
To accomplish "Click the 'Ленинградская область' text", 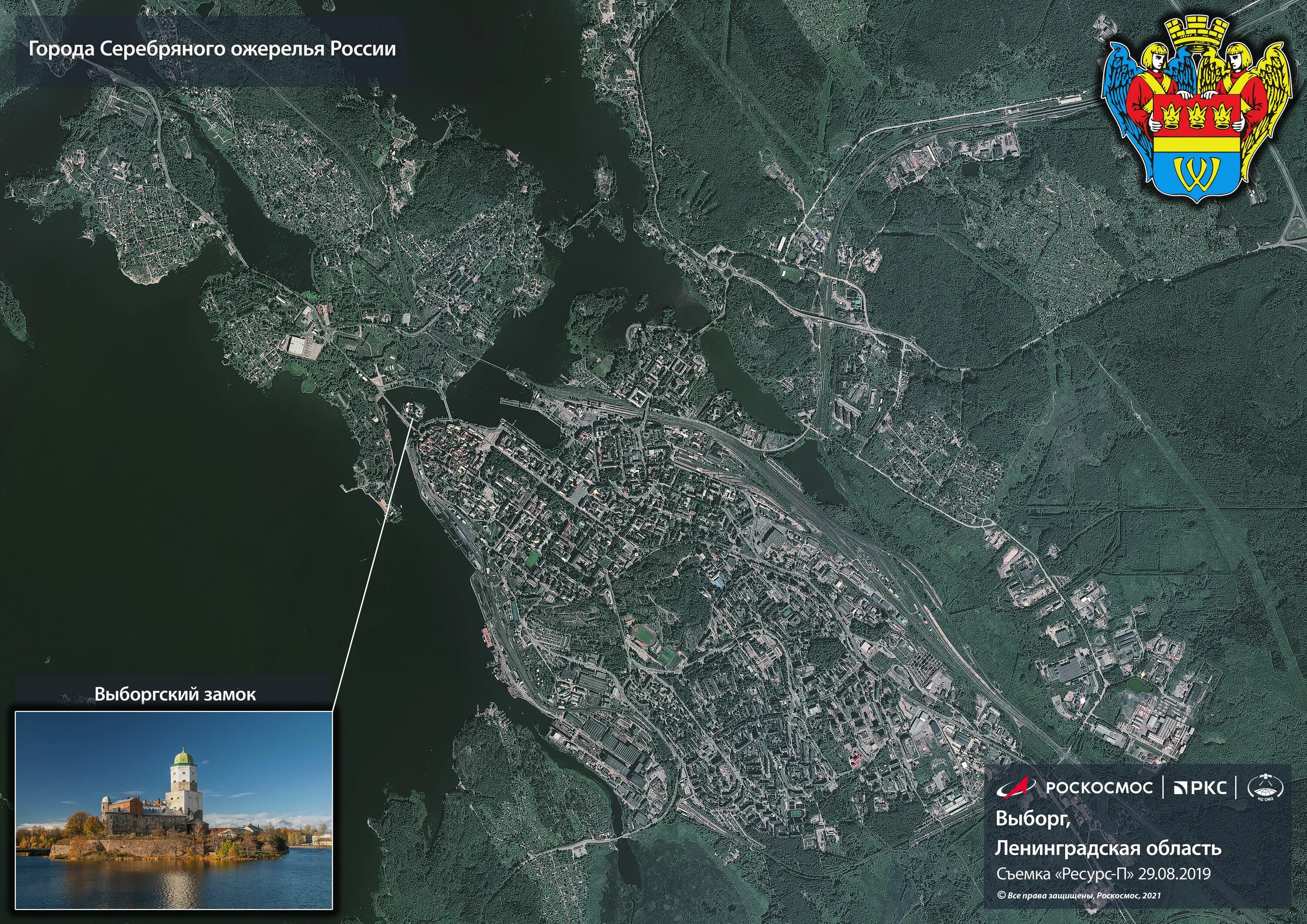I will pos(1108,848).
